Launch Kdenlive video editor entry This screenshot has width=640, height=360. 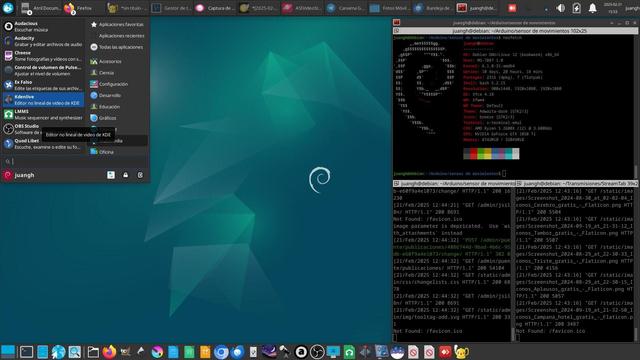(x=43, y=100)
